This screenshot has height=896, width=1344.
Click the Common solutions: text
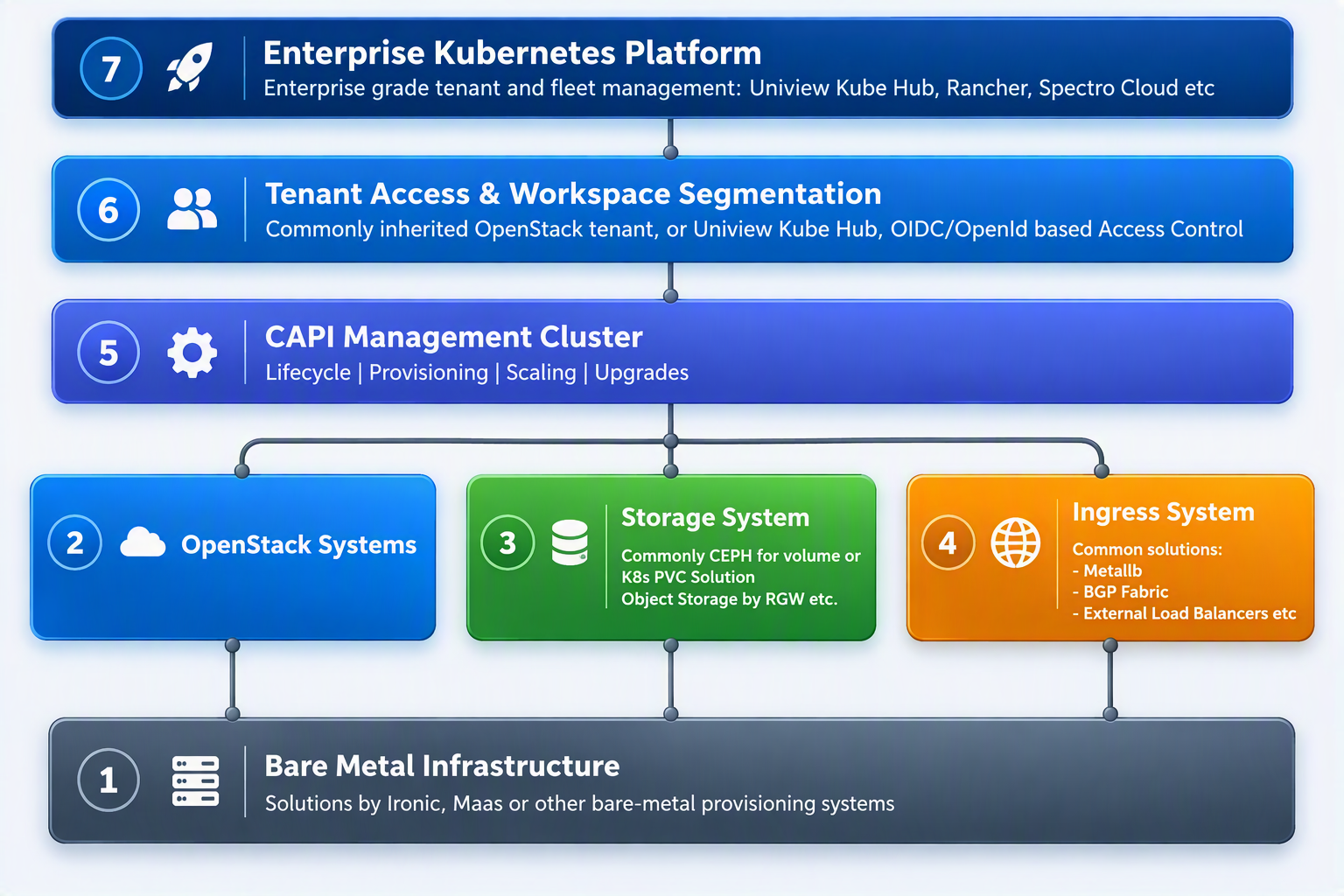point(1147,549)
